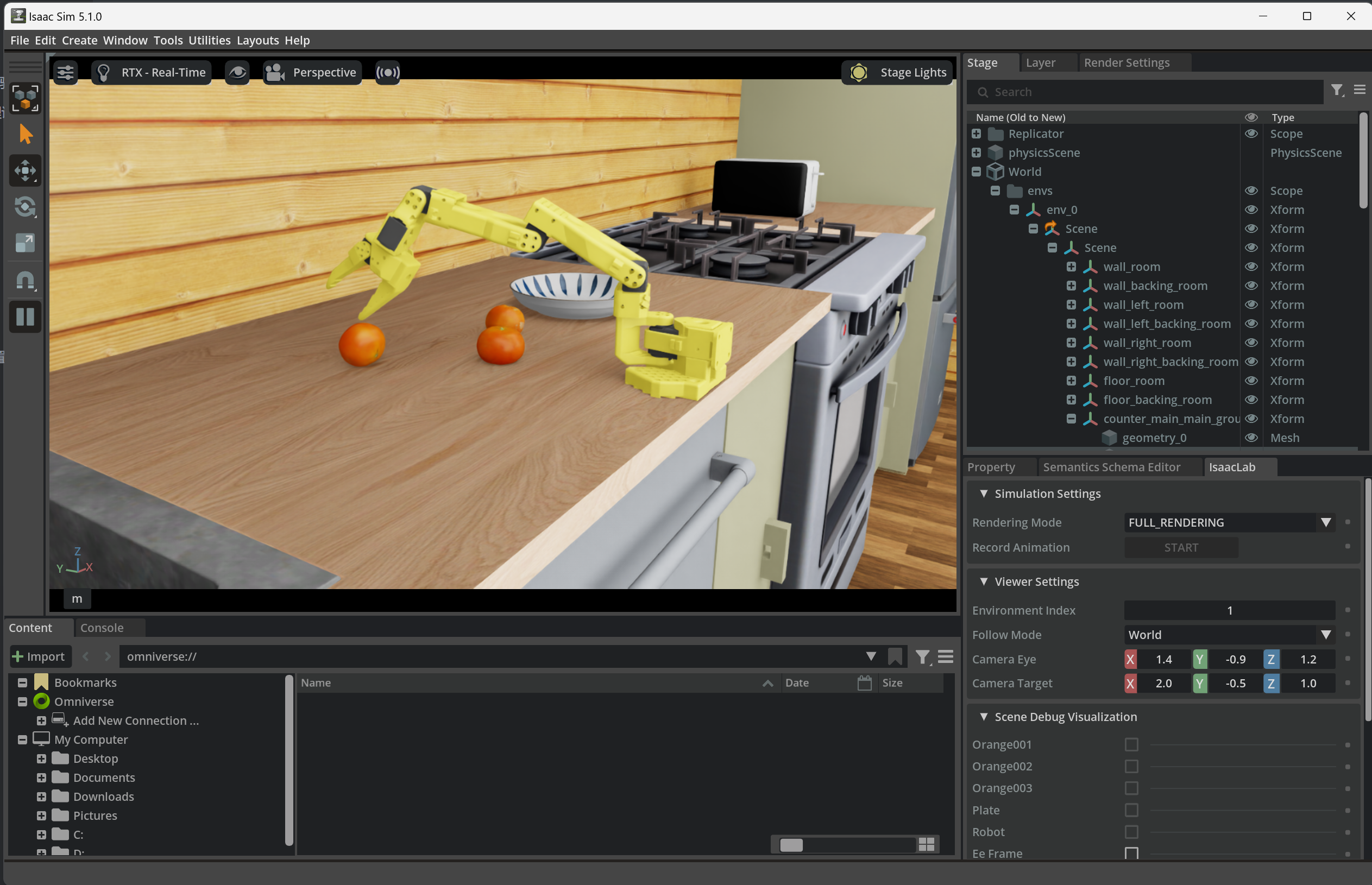This screenshot has height=885, width=1372.
Task: Activate the Scale tool
Action: 26,243
